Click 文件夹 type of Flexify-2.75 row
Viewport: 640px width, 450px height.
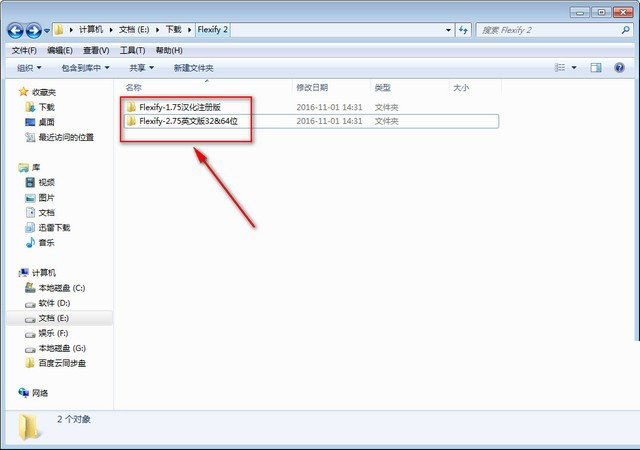387,121
